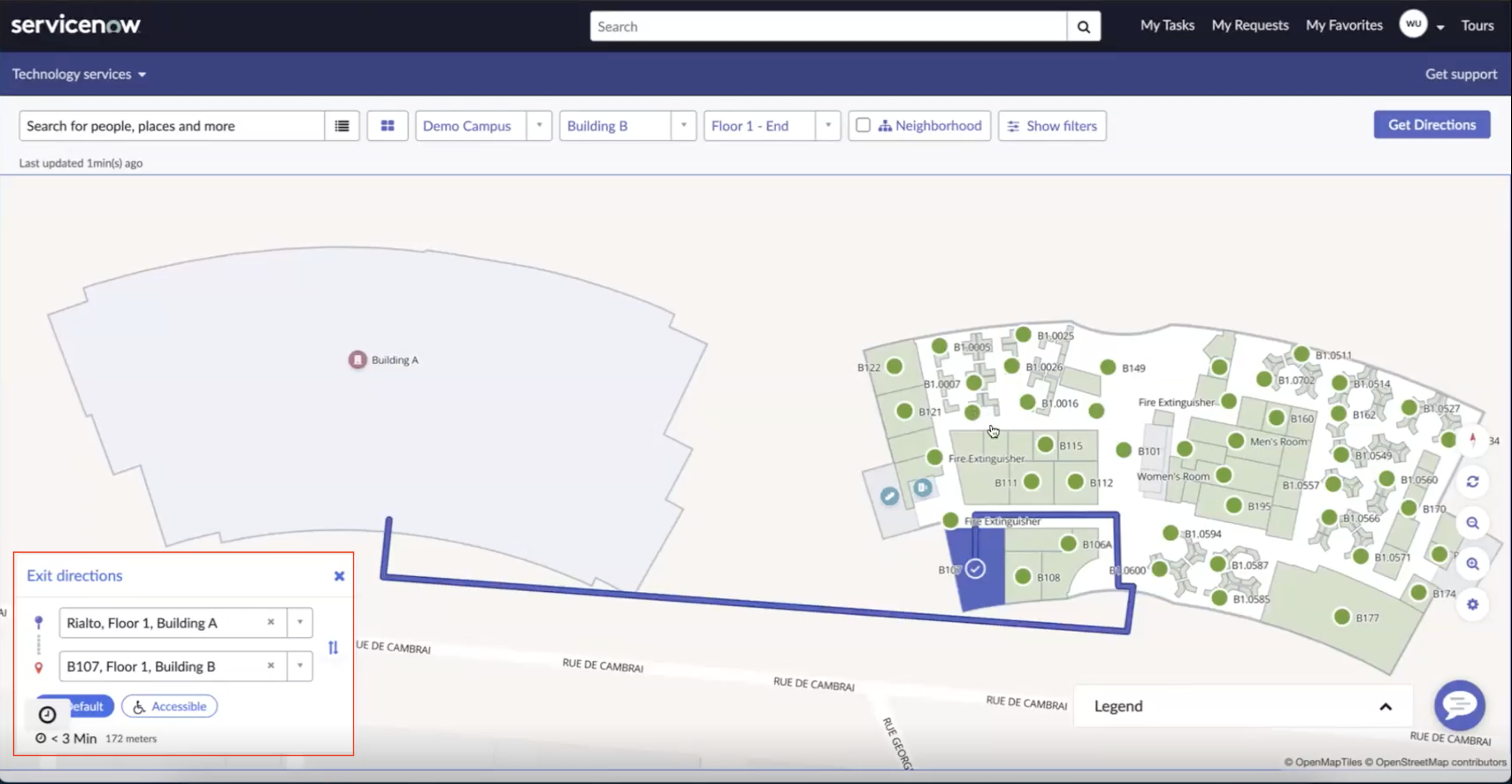The image size is (1512, 784).
Task: Focus the top Search input field
Action: tap(828, 26)
